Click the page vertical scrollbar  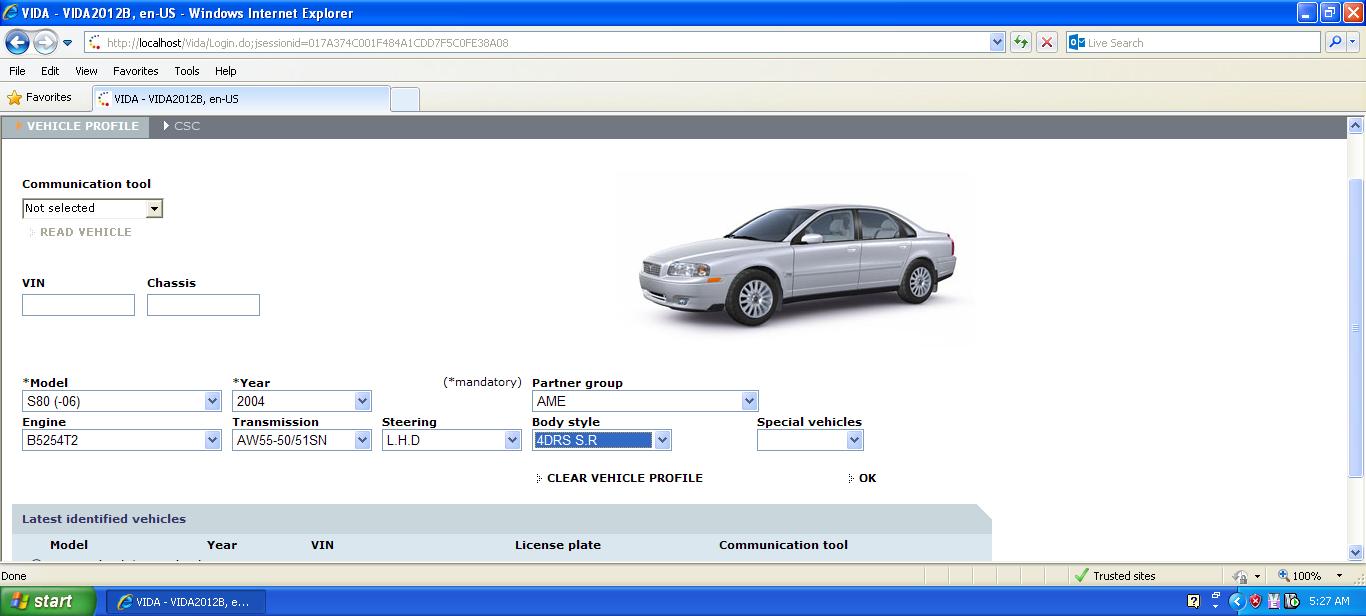tap(1356, 330)
